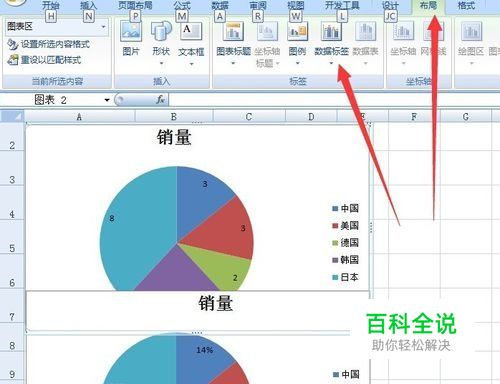Expand the Shapes (形状) dropdown arrow
The height and width of the screenshot is (384, 500).
click(x=161, y=63)
